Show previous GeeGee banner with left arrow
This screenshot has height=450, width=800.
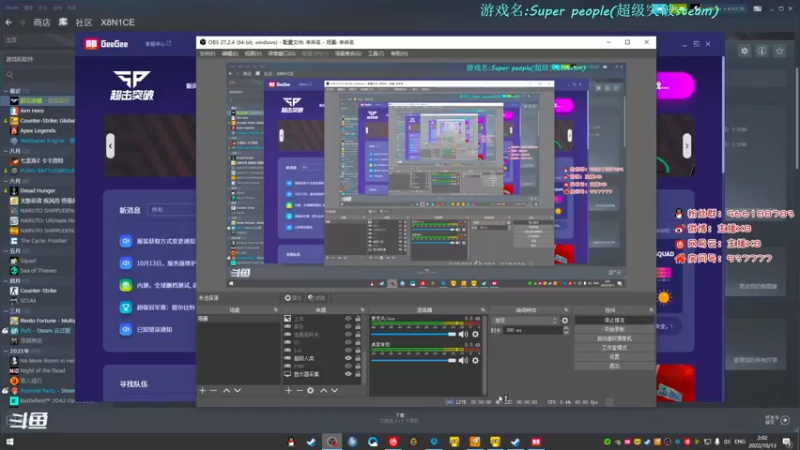click(x=110, y=146)
